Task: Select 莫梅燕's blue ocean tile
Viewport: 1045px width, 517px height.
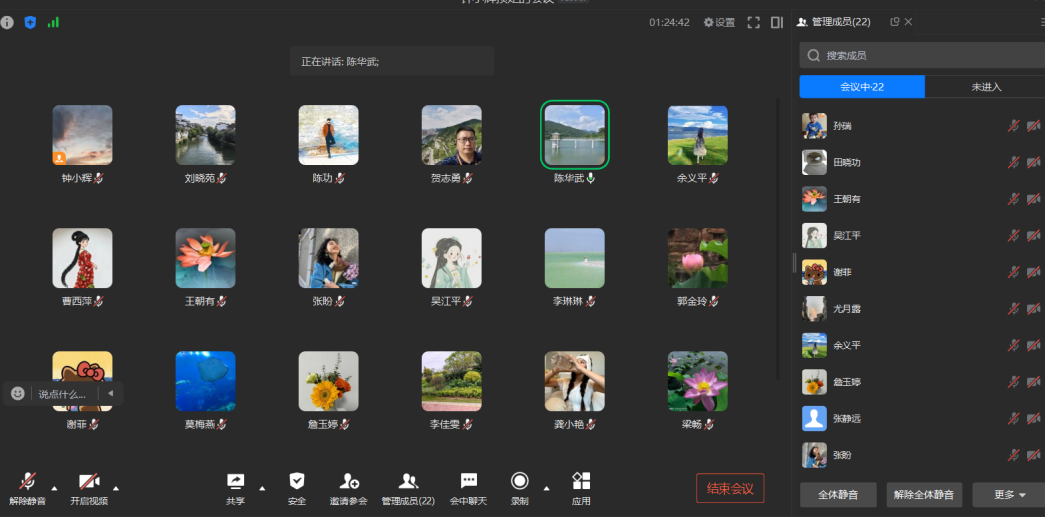Action: coord(205,381)
